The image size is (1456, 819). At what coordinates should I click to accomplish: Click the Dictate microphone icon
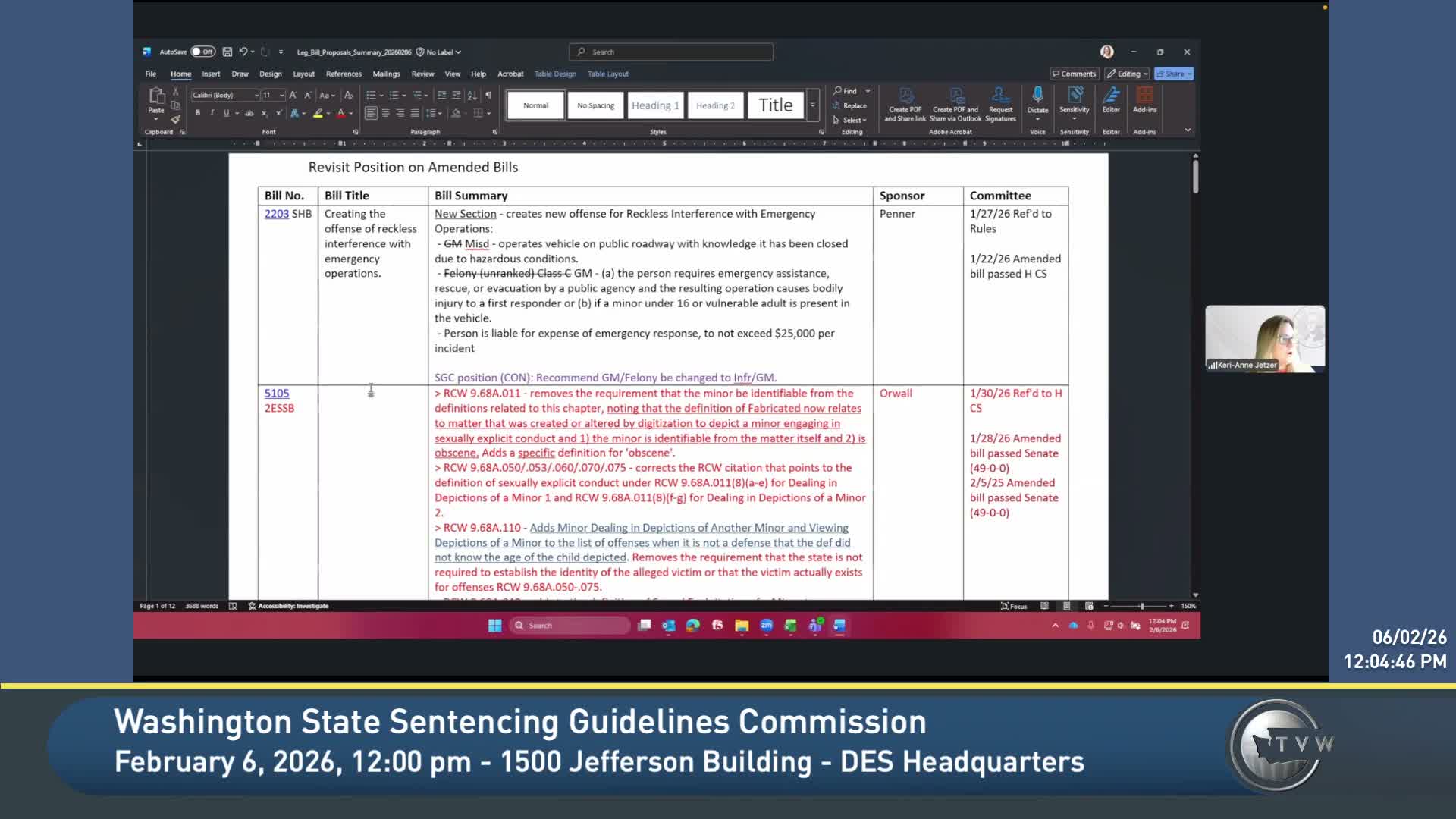(x=1037, y=95)
